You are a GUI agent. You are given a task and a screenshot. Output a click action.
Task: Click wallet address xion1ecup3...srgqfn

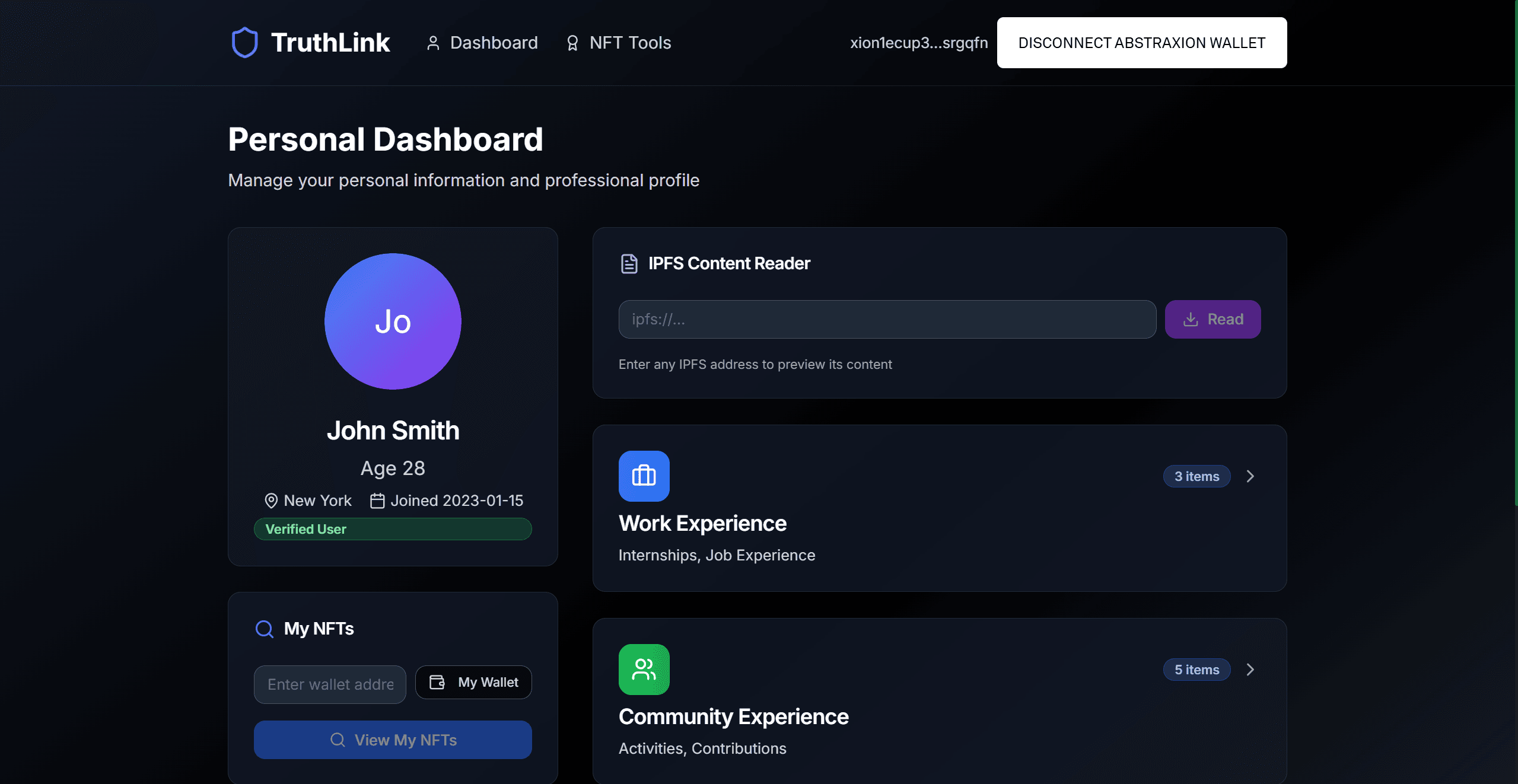pos(919,43)
